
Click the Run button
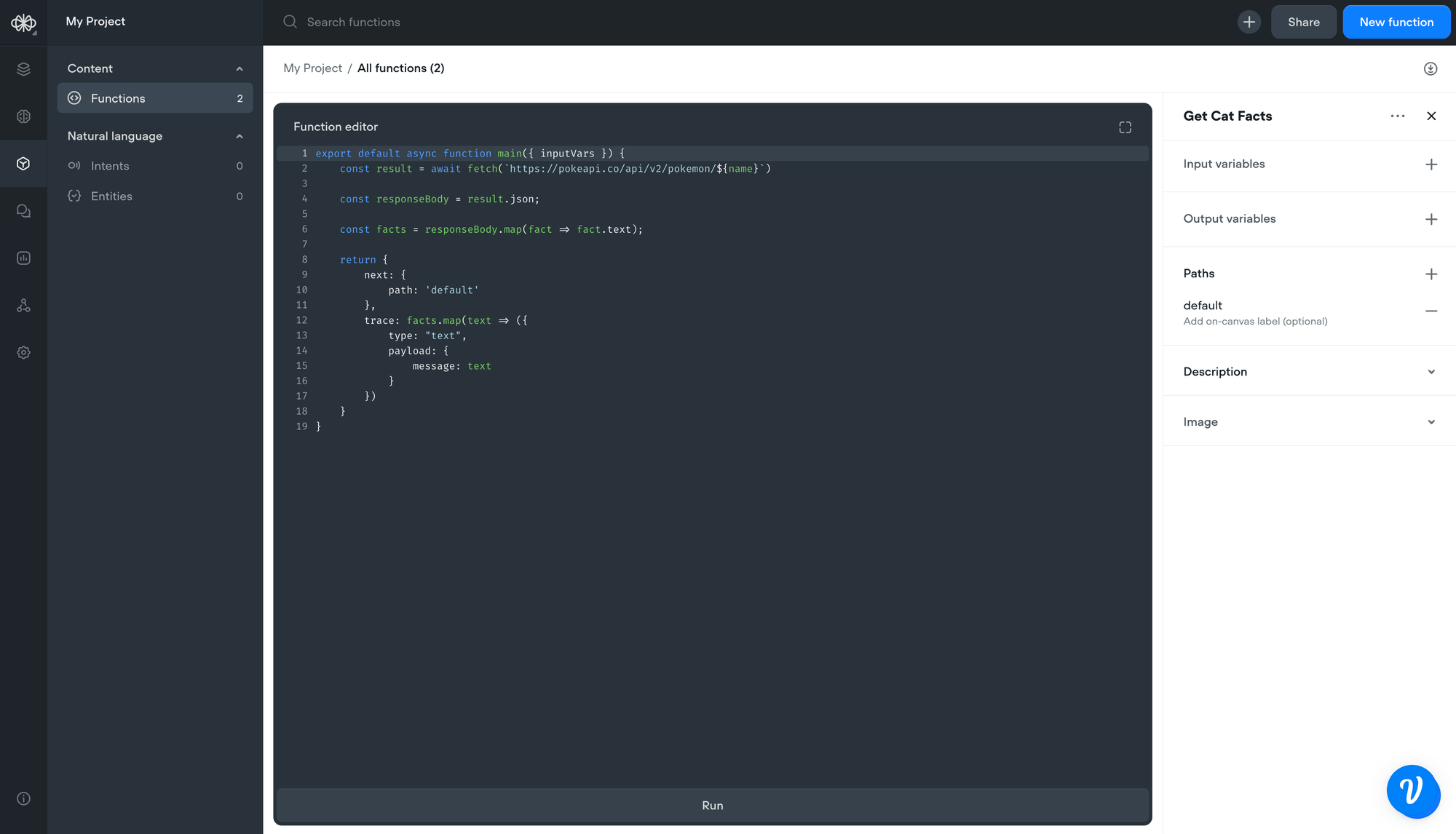click(712, 805)
